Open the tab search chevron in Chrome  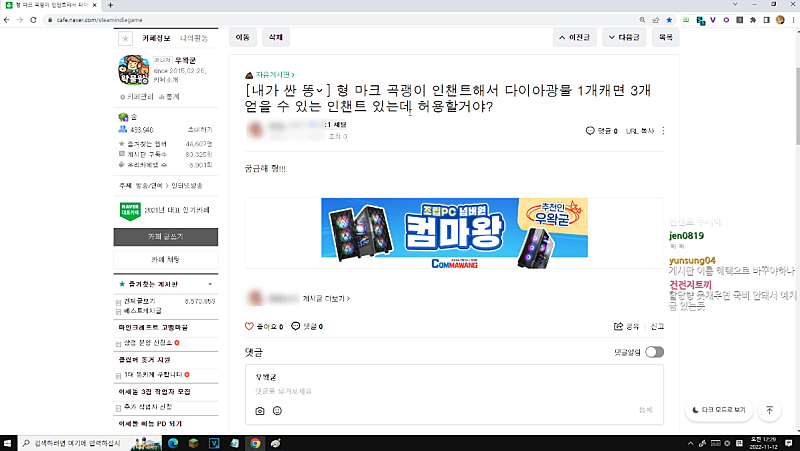pyautogui.click(x=735, y=5)
